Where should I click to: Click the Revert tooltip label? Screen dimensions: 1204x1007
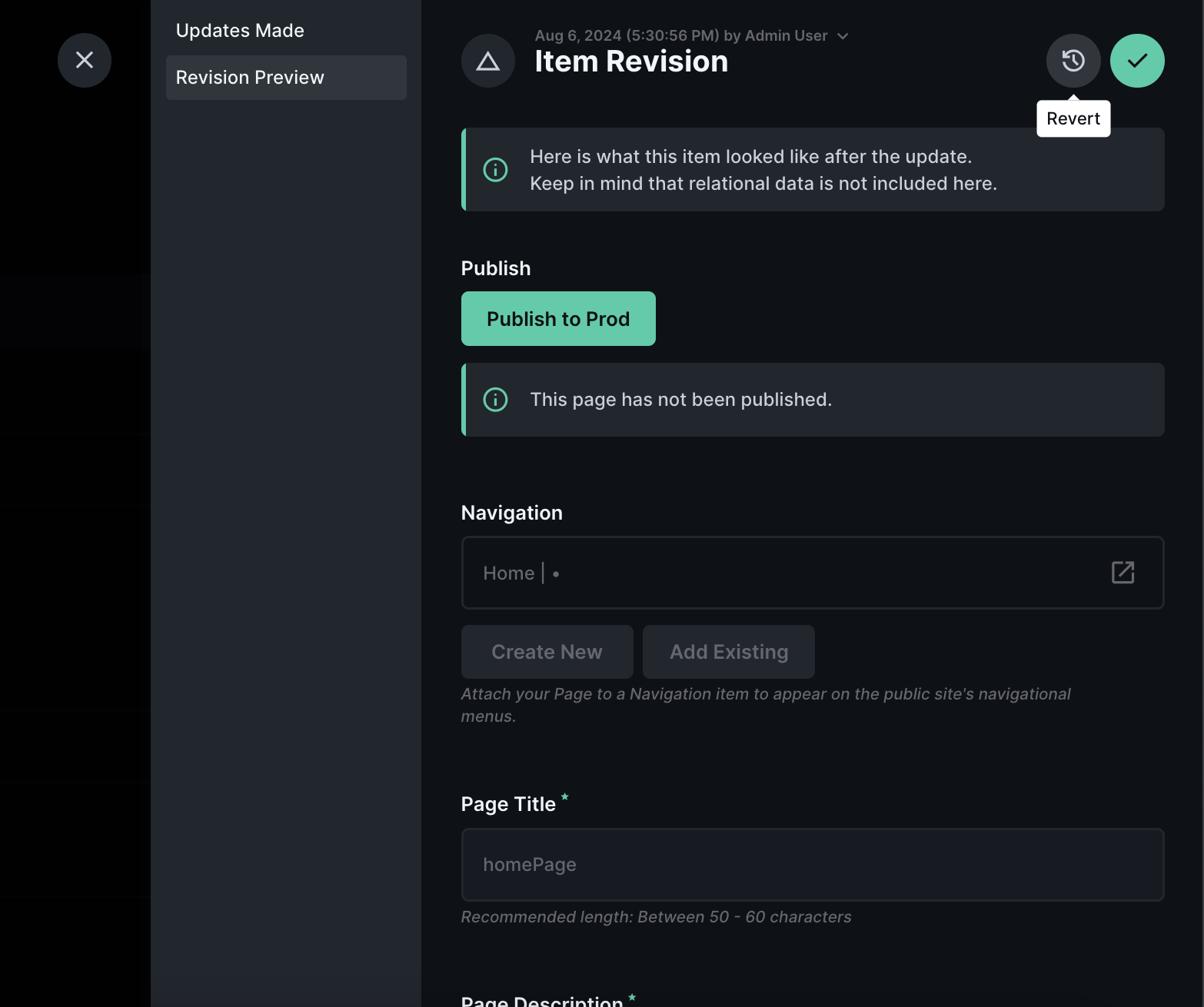1073,119
